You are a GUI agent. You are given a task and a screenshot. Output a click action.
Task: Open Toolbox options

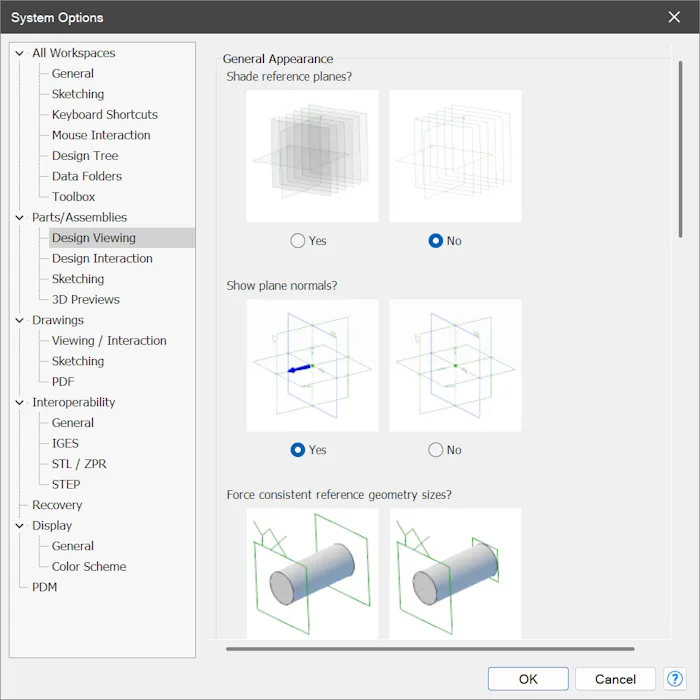click(x=73, y=196)
